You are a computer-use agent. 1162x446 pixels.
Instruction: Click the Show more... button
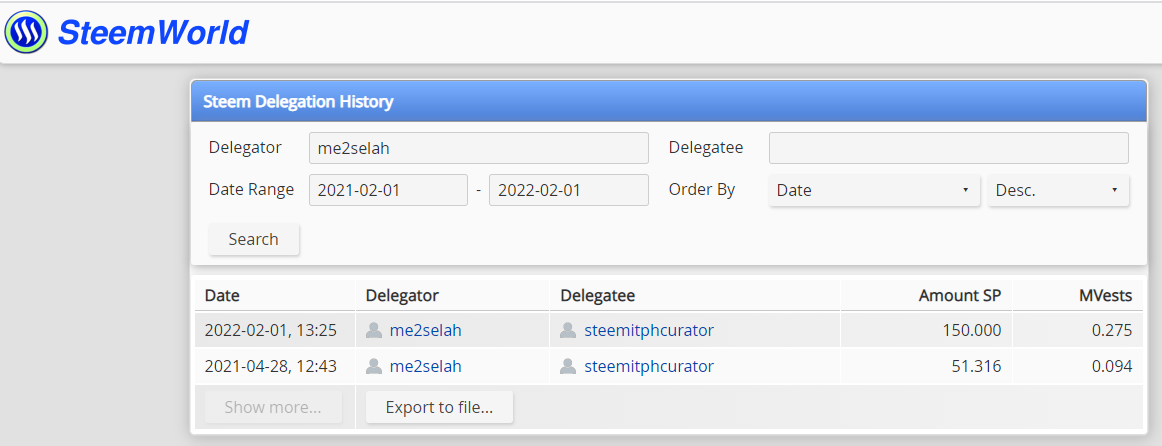point(273,407)
